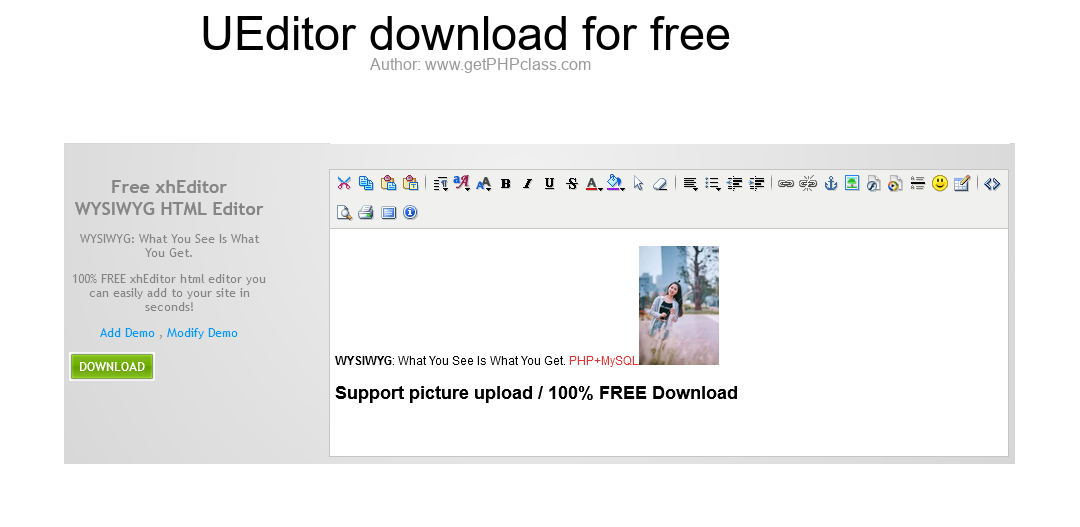Open the Modify Demo link
The height and width of the screenshot is (527, 1080).
(x=202, y=333)
